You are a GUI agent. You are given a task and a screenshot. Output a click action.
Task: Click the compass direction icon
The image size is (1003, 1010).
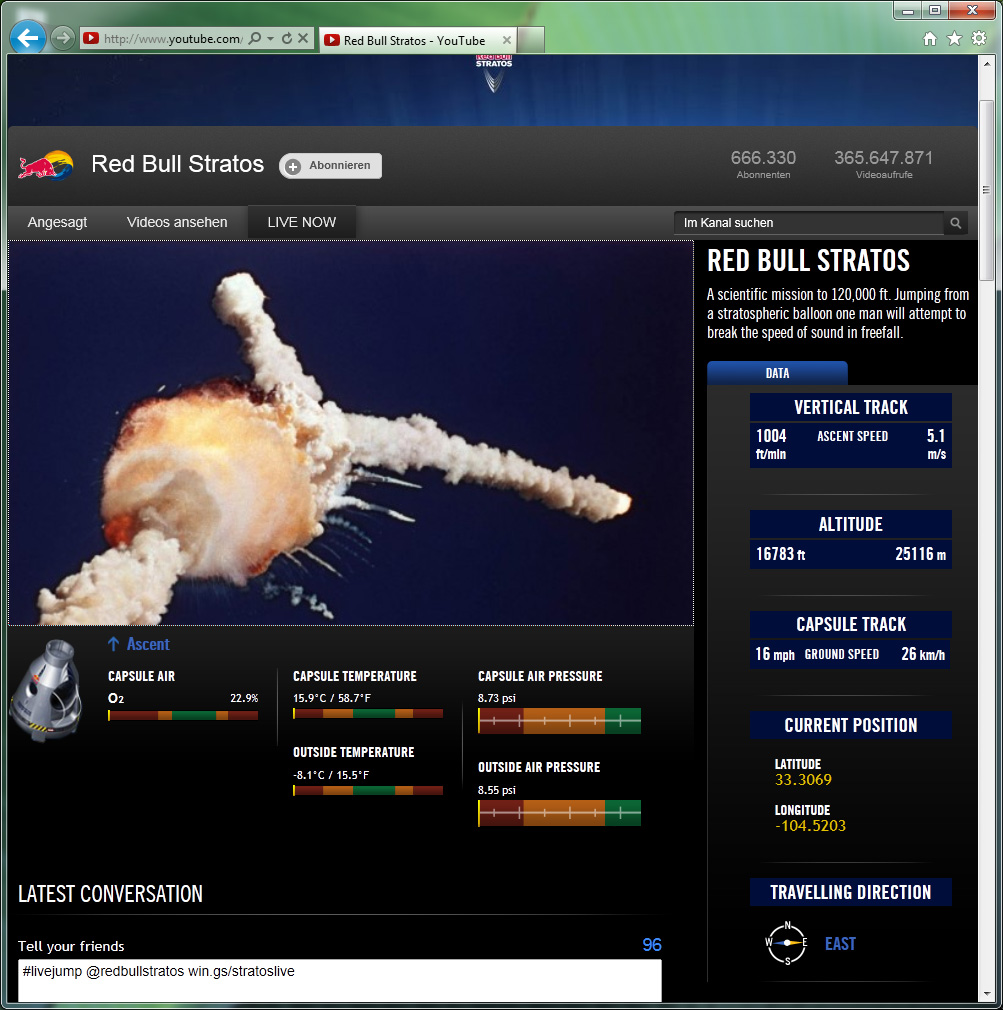click(x=786, y=943)
